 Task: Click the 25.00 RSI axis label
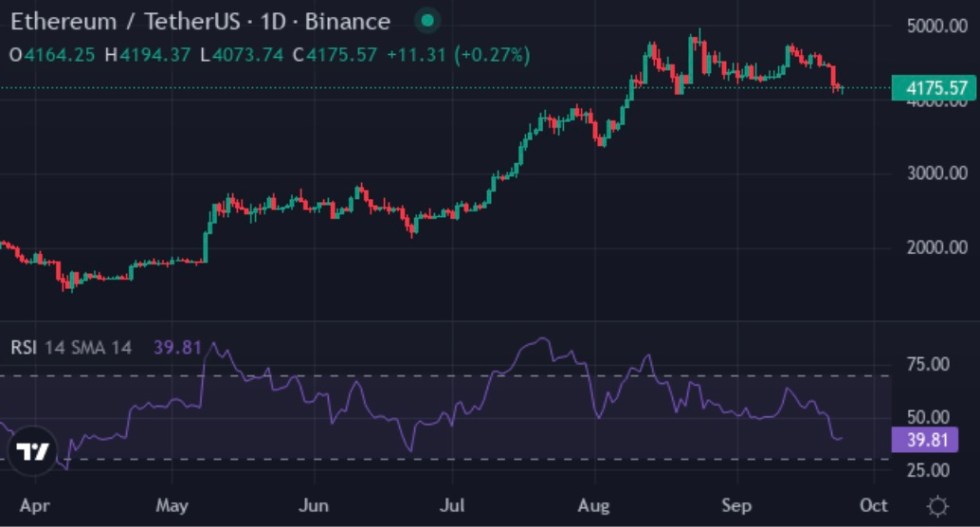pos(928,469)
